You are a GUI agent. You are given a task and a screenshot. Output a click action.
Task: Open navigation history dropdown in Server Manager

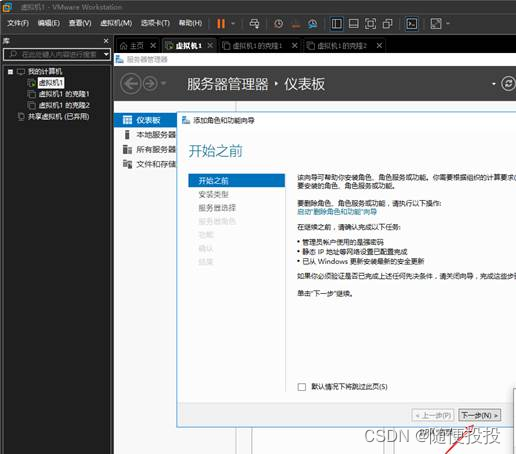click(163, 83)
